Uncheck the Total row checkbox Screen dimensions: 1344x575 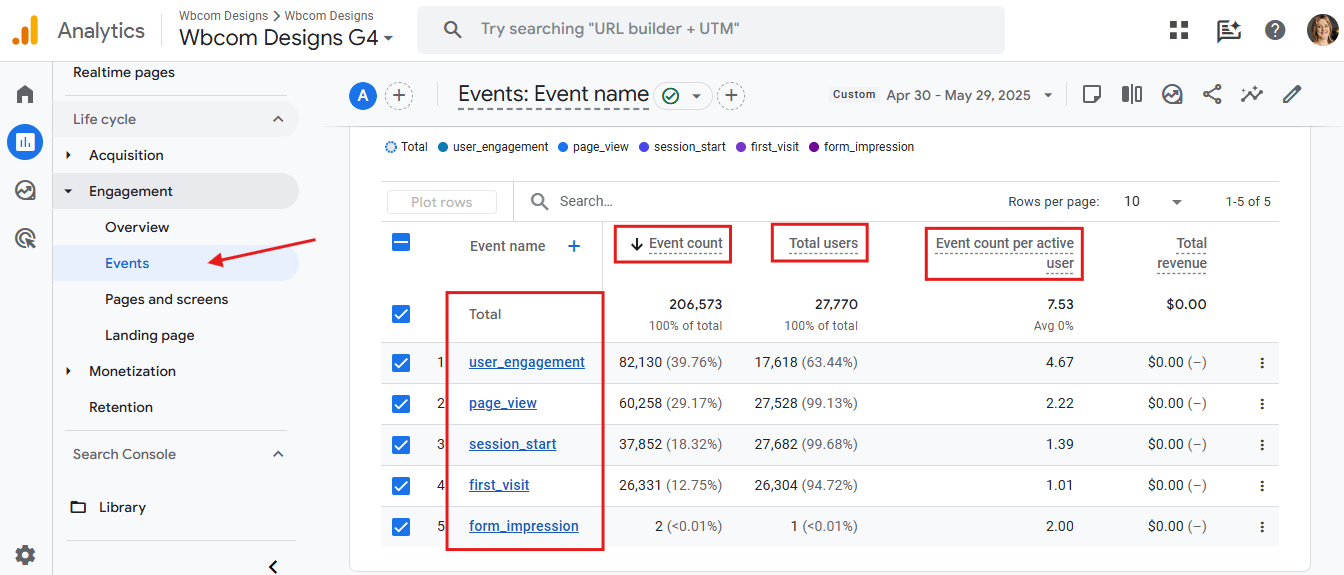click(x=401, y=314)
